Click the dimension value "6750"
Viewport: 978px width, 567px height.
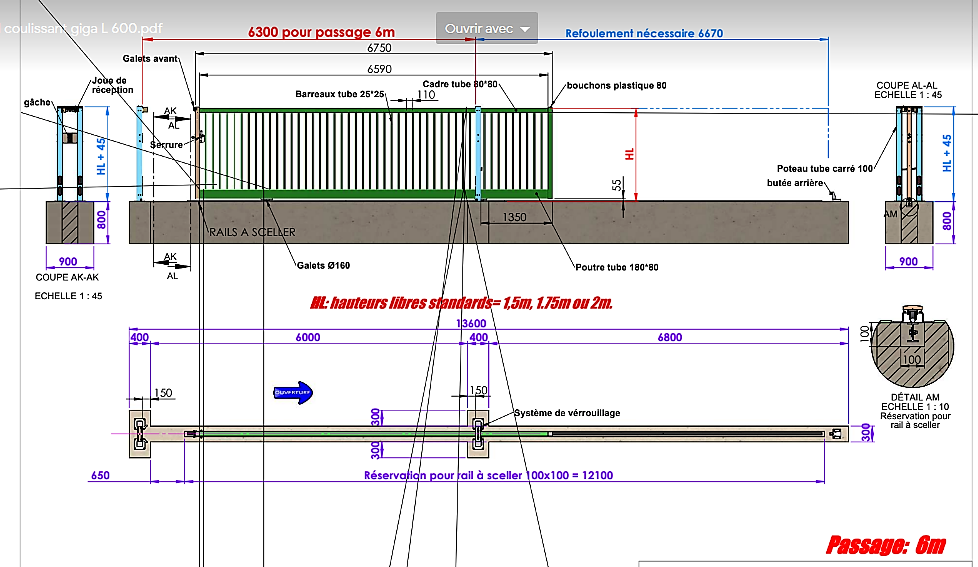379,48
